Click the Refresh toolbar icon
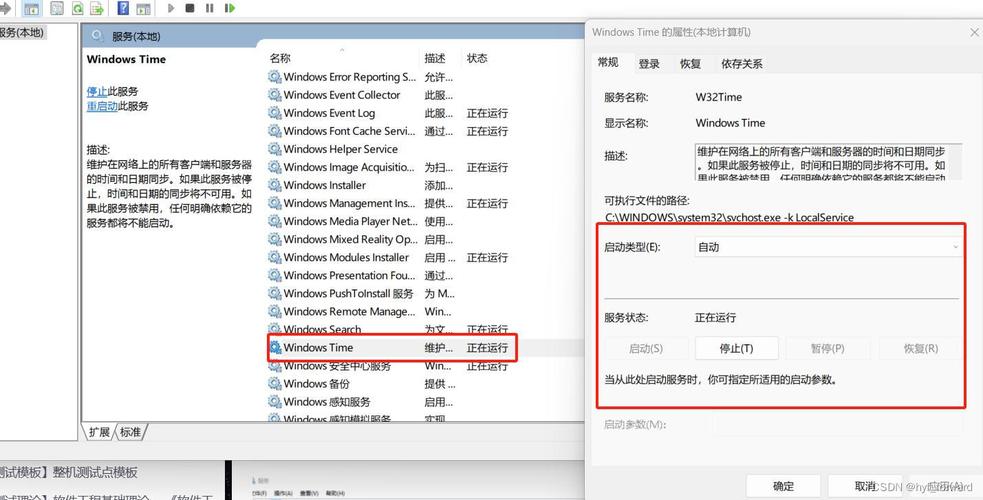 pos(77,9)
